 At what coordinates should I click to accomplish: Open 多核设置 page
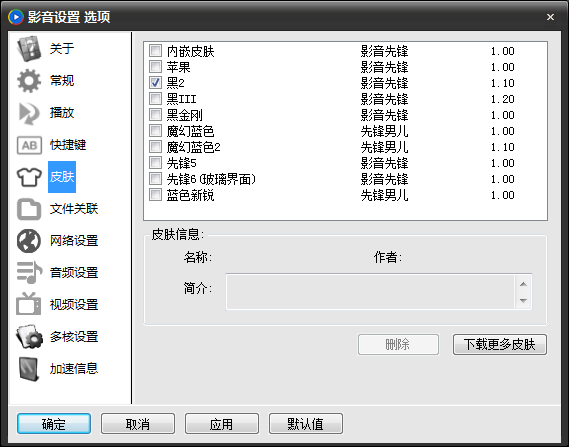click(74, 337)
